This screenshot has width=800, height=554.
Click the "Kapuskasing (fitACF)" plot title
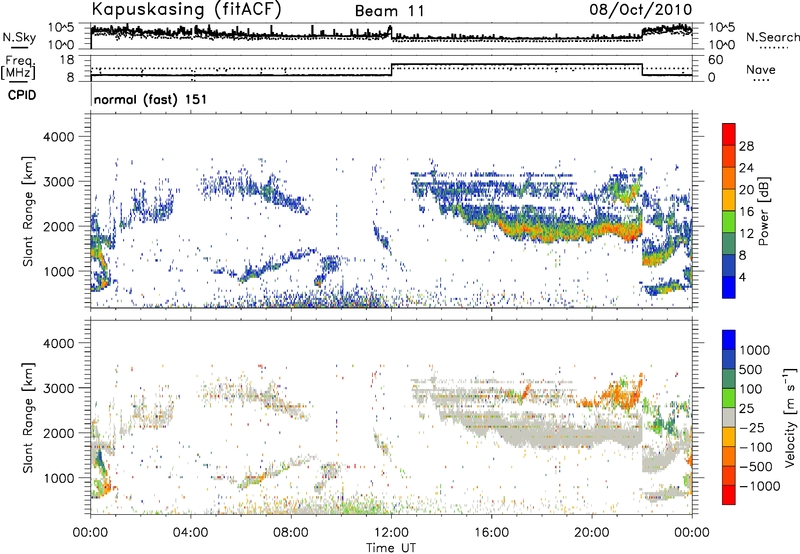pos(186,9)
